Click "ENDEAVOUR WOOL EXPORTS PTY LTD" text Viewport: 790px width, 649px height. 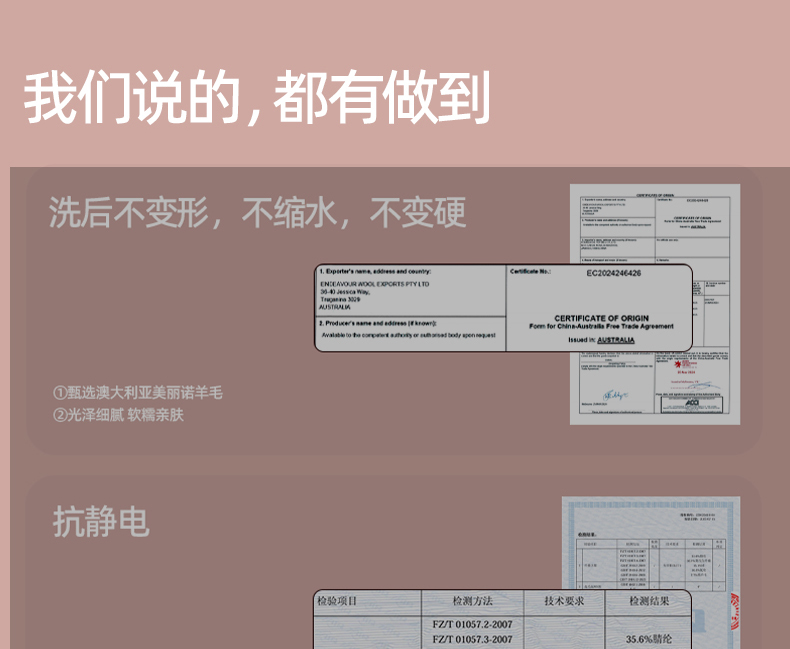[x=375, y=284]
